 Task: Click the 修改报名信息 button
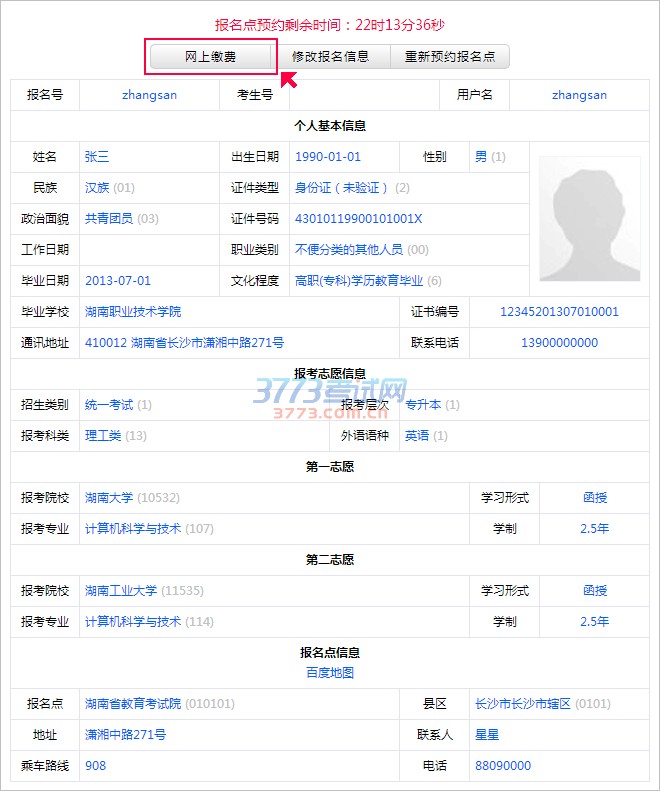[x=331, y=57]
